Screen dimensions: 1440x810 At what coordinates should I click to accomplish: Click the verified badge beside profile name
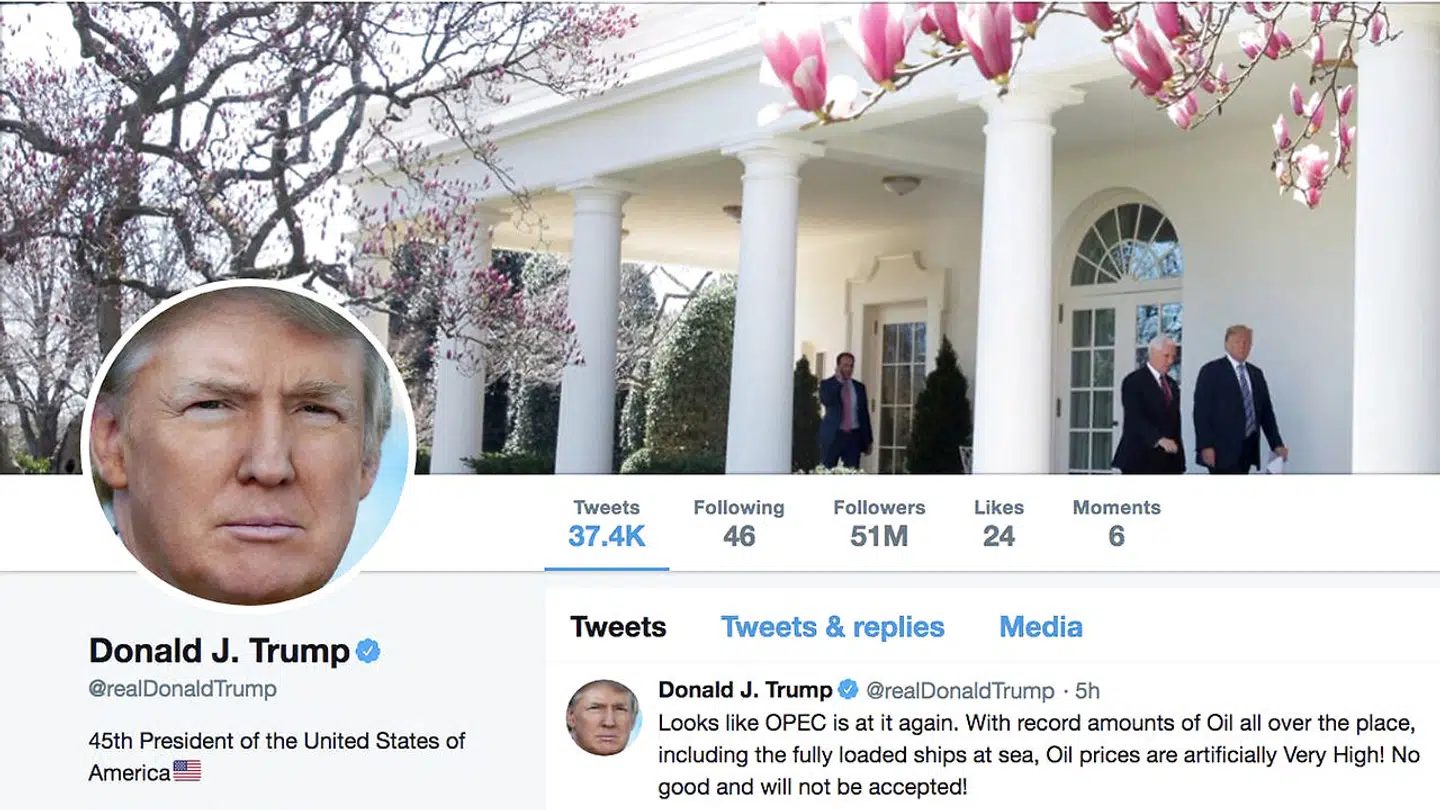click(x=368, y=652)
